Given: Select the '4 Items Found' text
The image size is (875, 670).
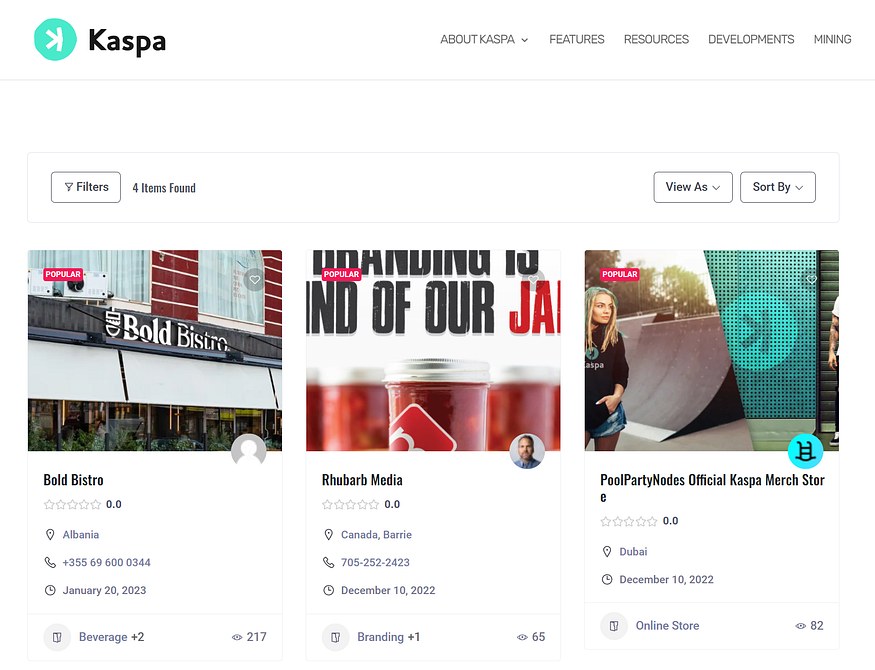Looking at the screenshot, I should coord(164,188).
